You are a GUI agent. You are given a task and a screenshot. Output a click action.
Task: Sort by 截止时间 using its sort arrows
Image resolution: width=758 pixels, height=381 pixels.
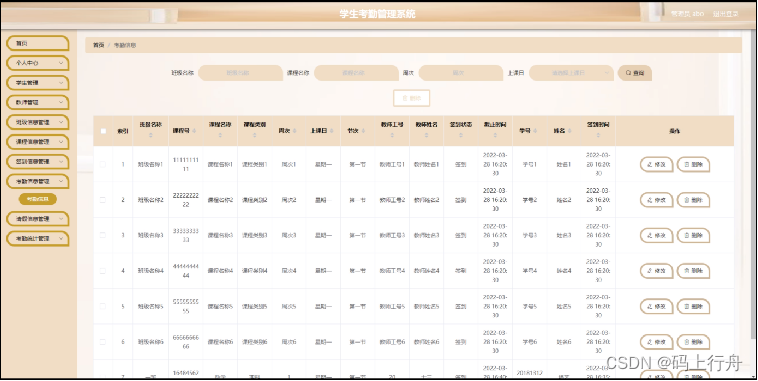pyautogui.click(x=495, y=136)
